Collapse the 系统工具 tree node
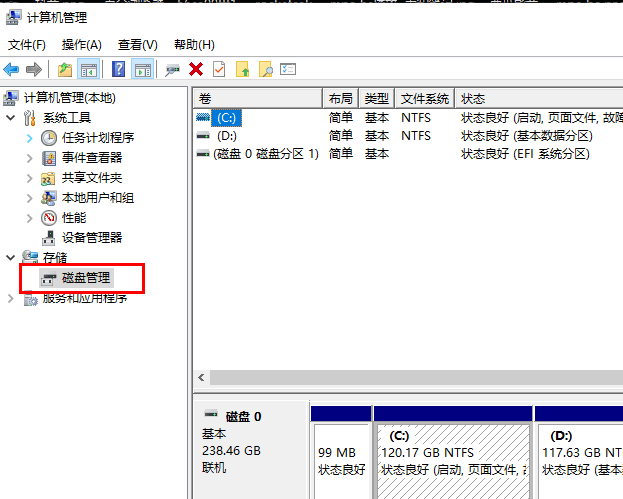 [x=11, y=118]
